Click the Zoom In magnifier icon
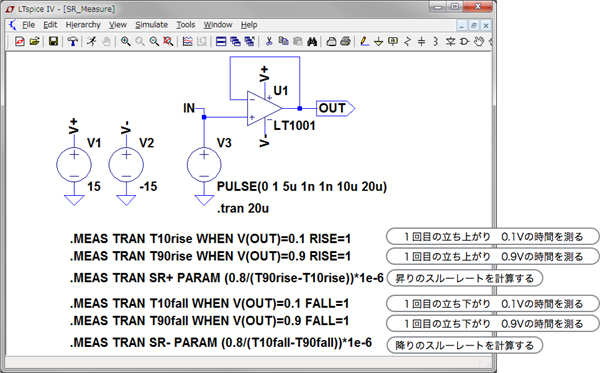The image size is (600, 373). [x=125, y=41]
